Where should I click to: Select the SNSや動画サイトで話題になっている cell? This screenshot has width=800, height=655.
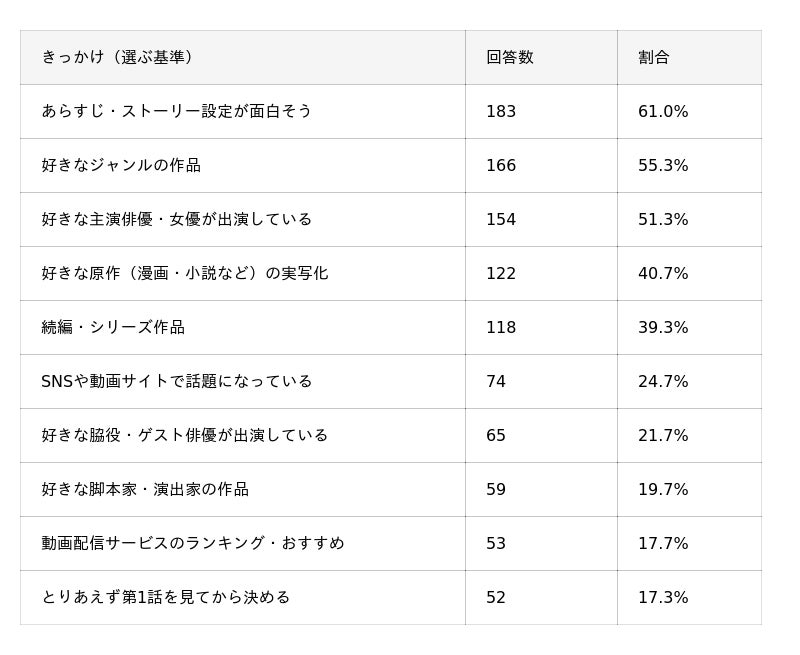pos(177,381)
